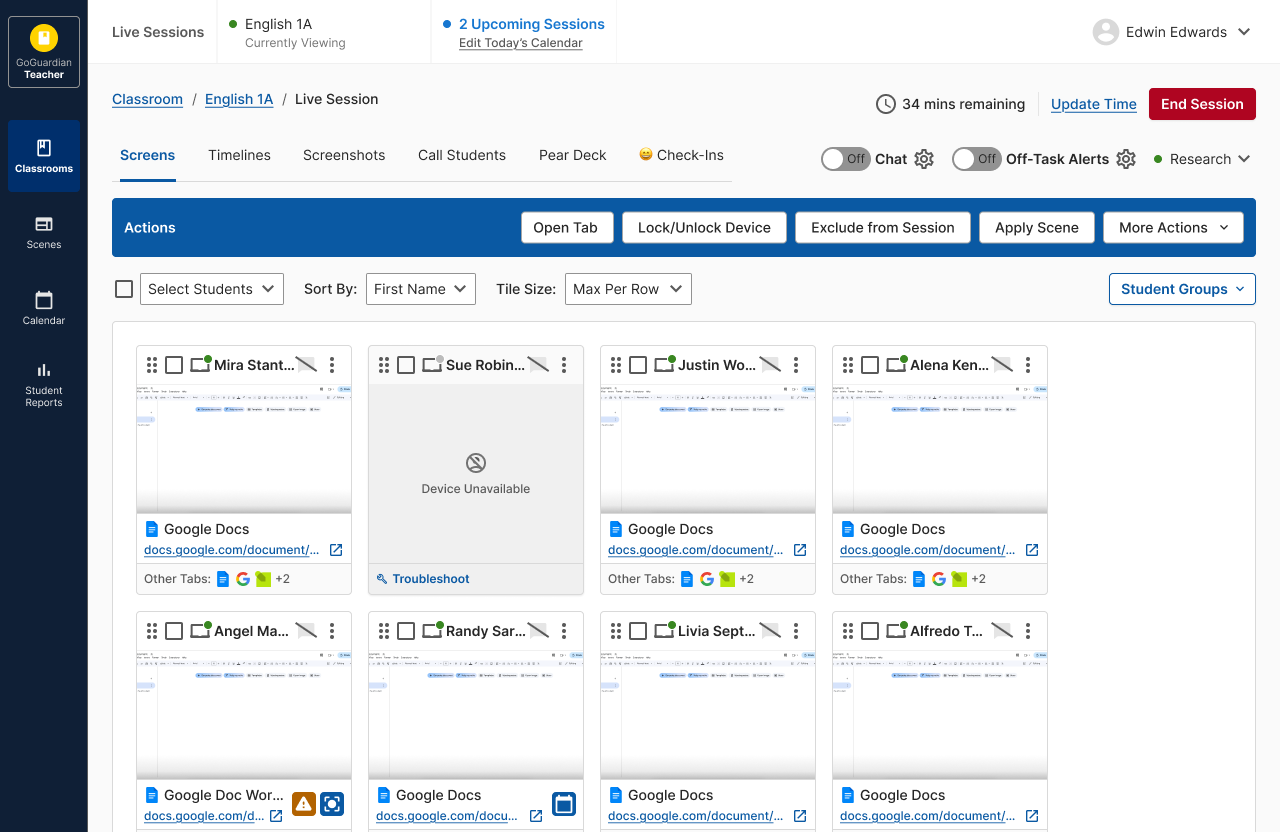Click End Session button

1202,104
